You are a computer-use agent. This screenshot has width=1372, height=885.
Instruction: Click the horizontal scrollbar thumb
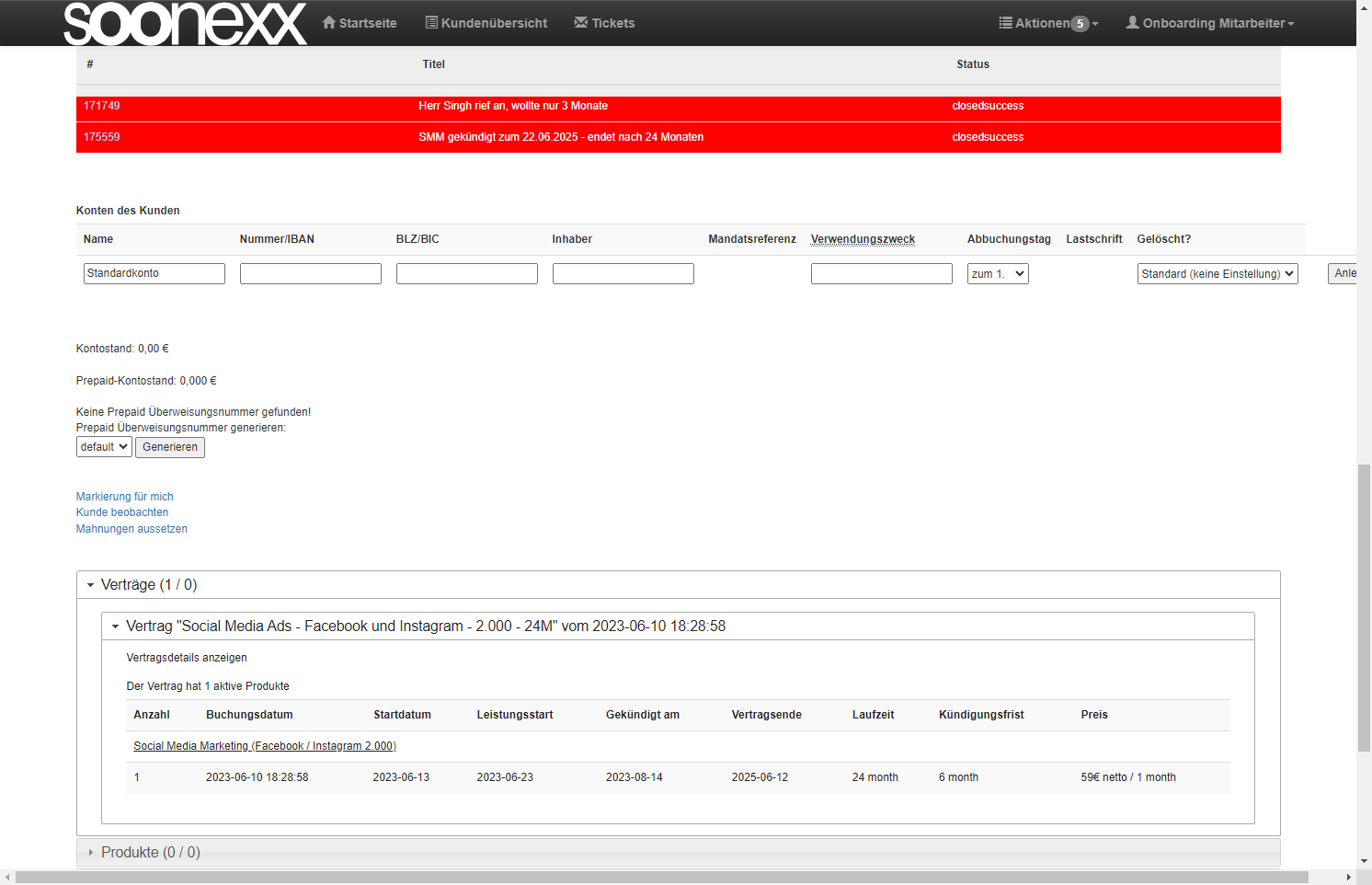tap(662, 878)
